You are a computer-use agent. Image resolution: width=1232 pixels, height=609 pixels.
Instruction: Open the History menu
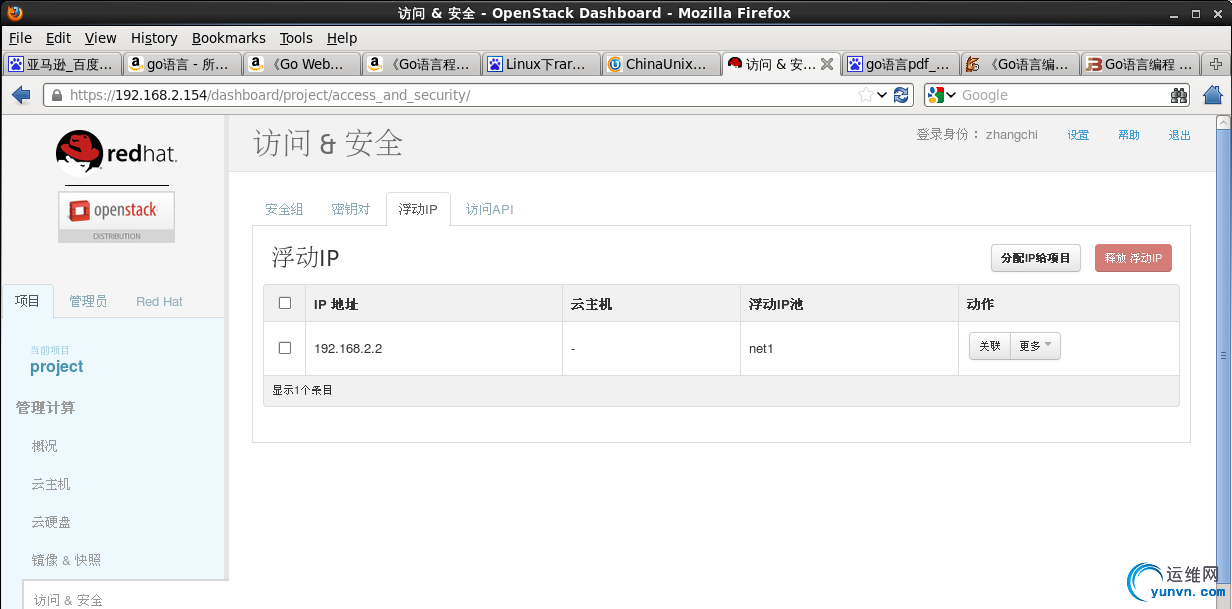pos(154,38)
